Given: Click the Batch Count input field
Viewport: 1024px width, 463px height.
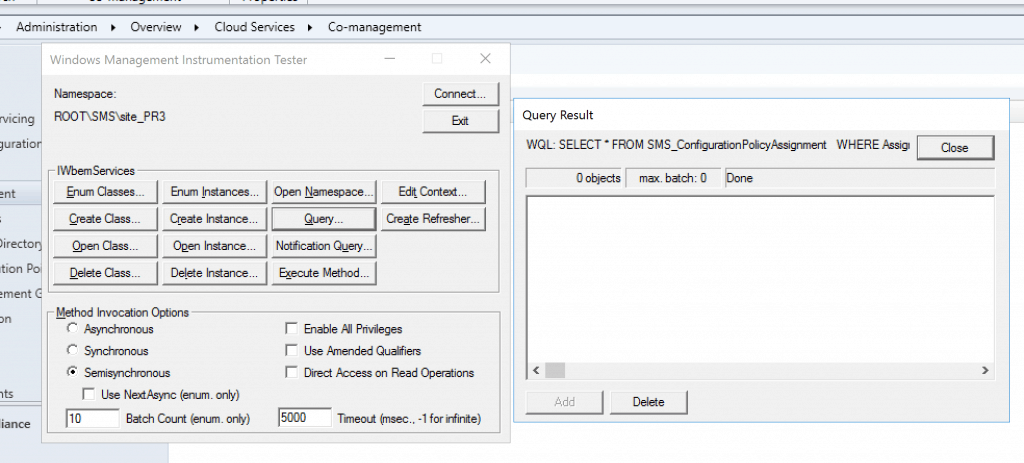Looking at the screenshot, I should click(x=93, y=418).
